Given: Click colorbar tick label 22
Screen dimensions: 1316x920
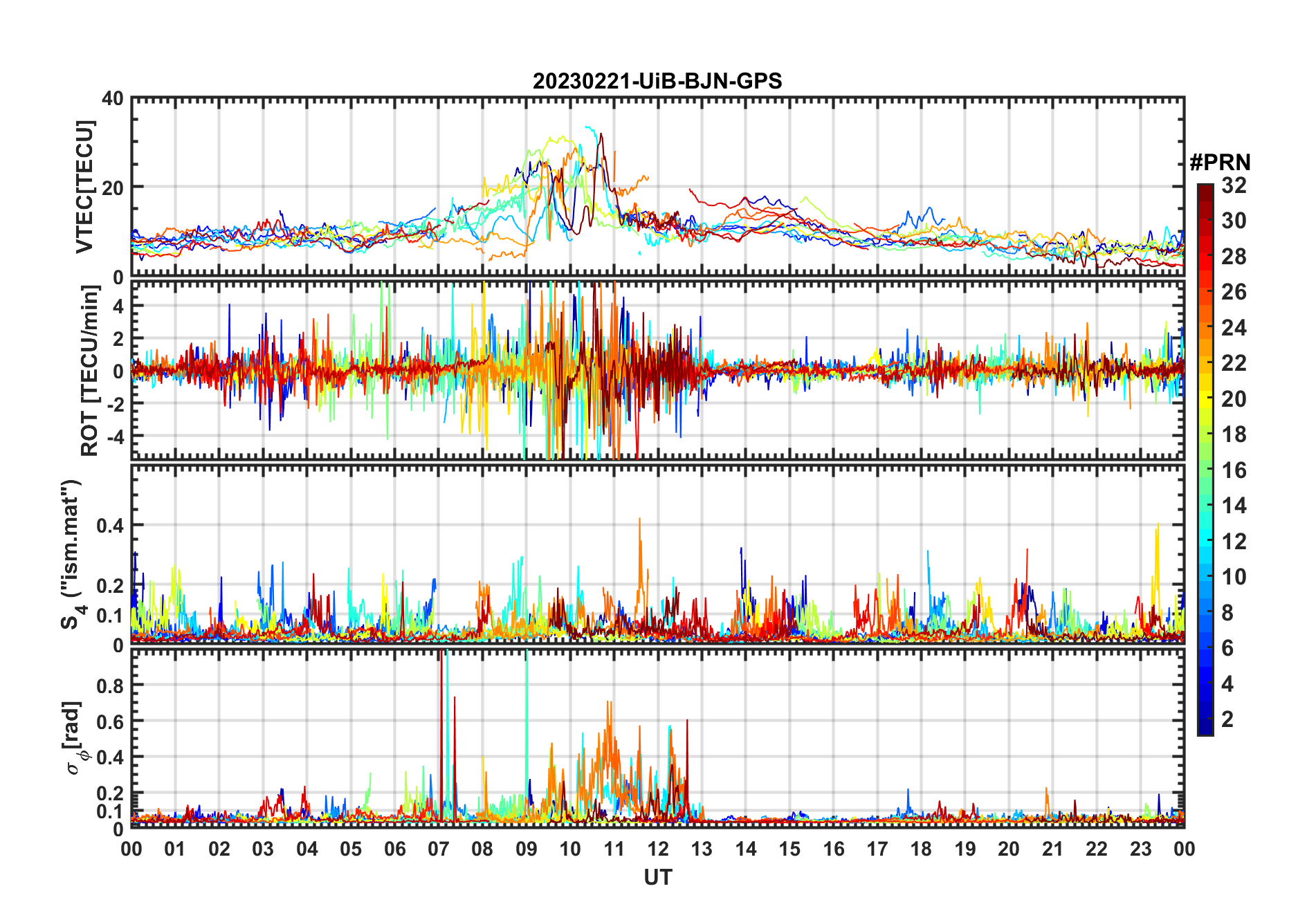Looking at the screenshot, I should [x=1234, y=363].
